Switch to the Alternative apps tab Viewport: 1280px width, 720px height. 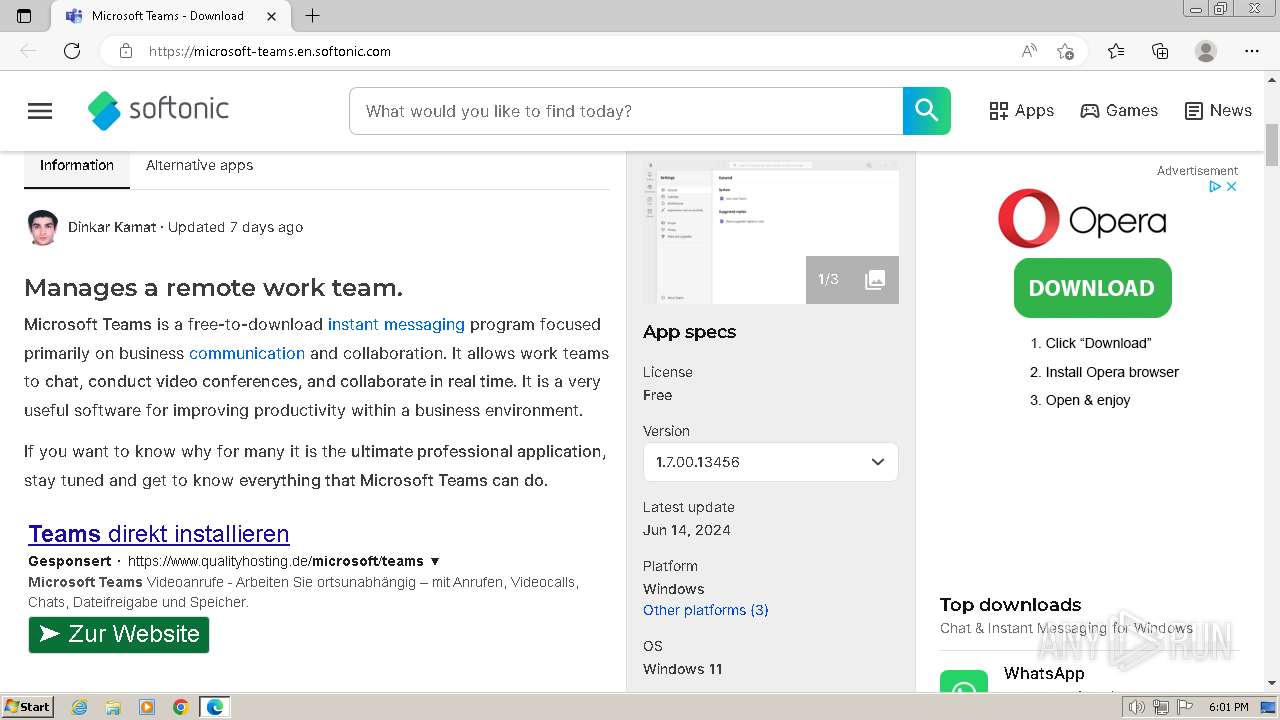coord(199,166)
